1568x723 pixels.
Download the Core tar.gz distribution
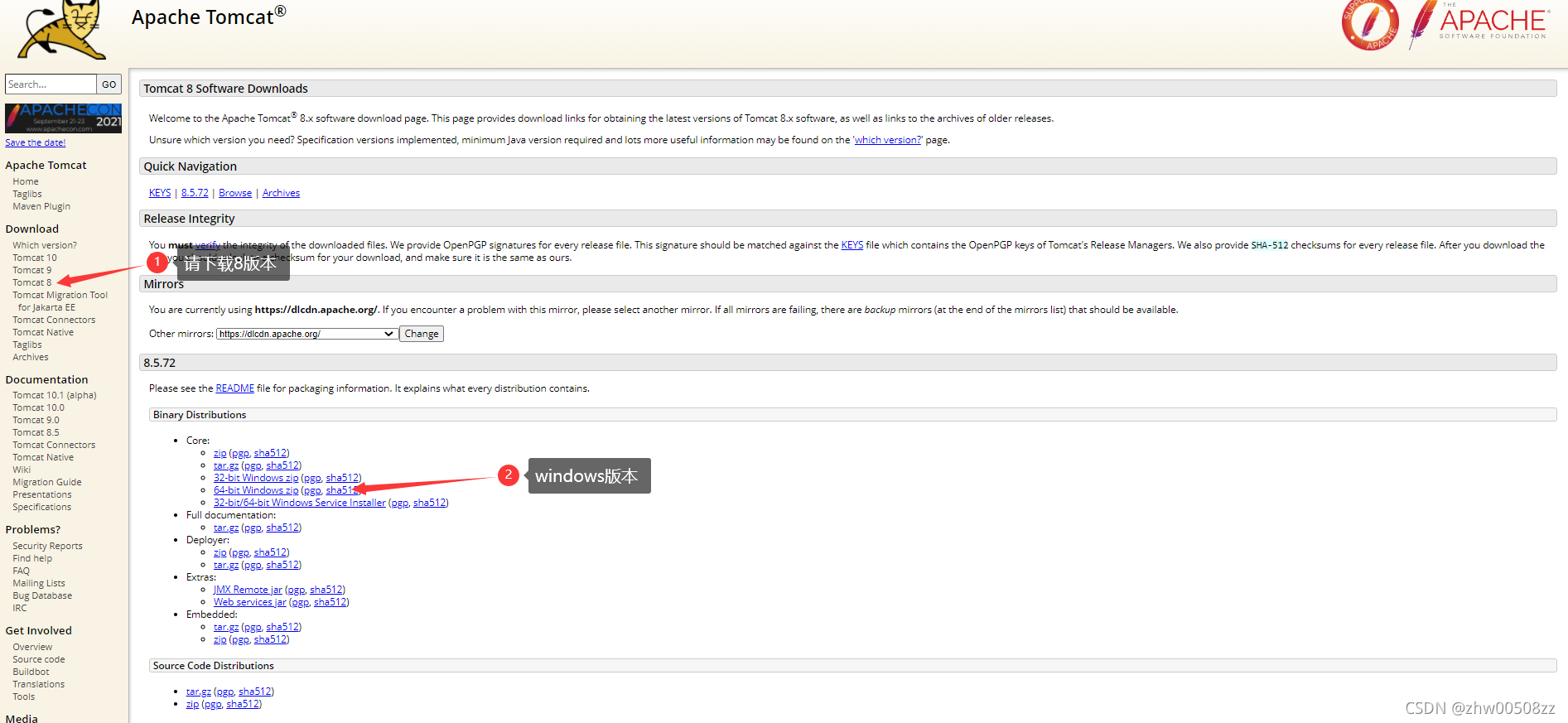[226, 465]
